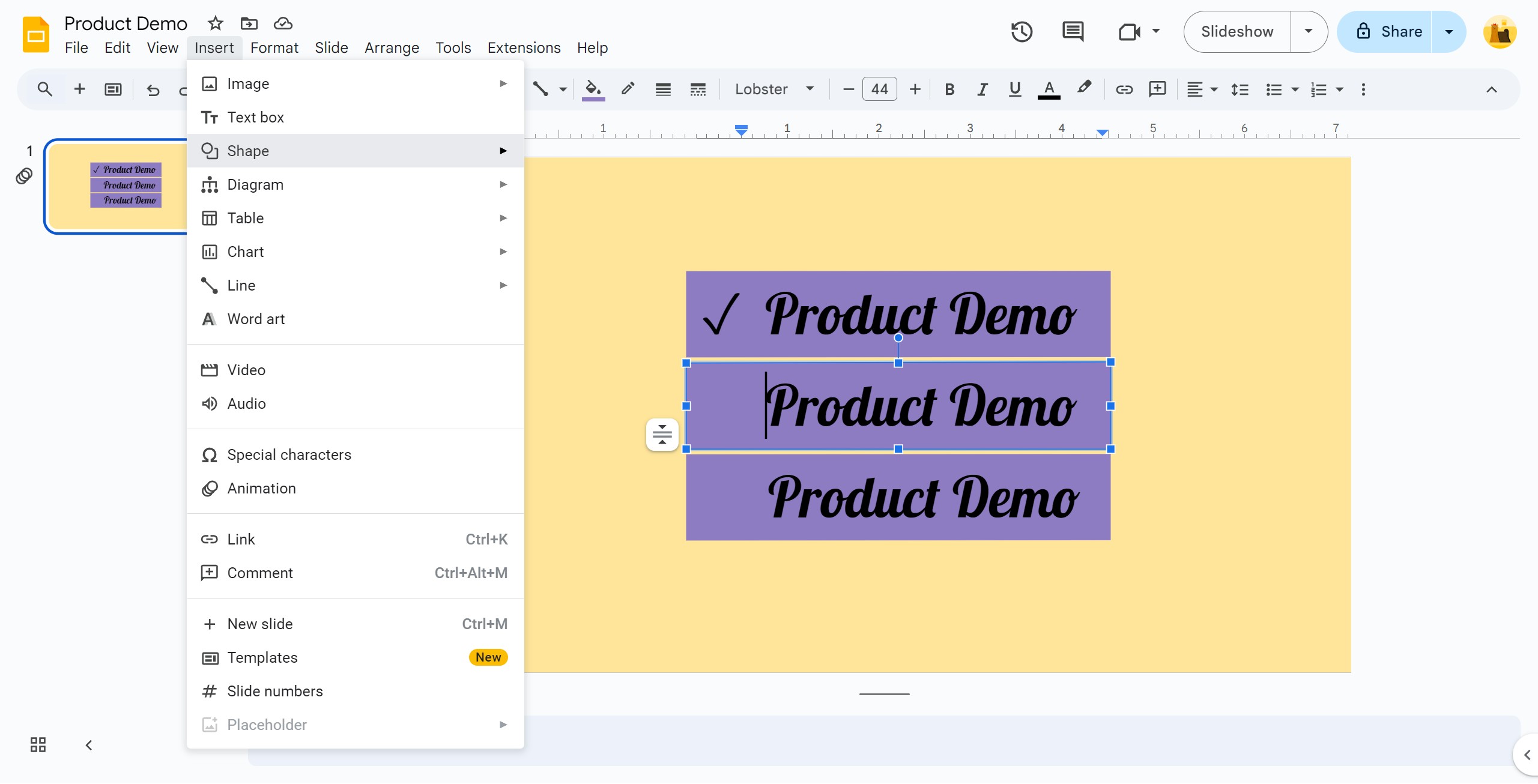
Task: Select Special characters menu item
Action: [356, 454]
